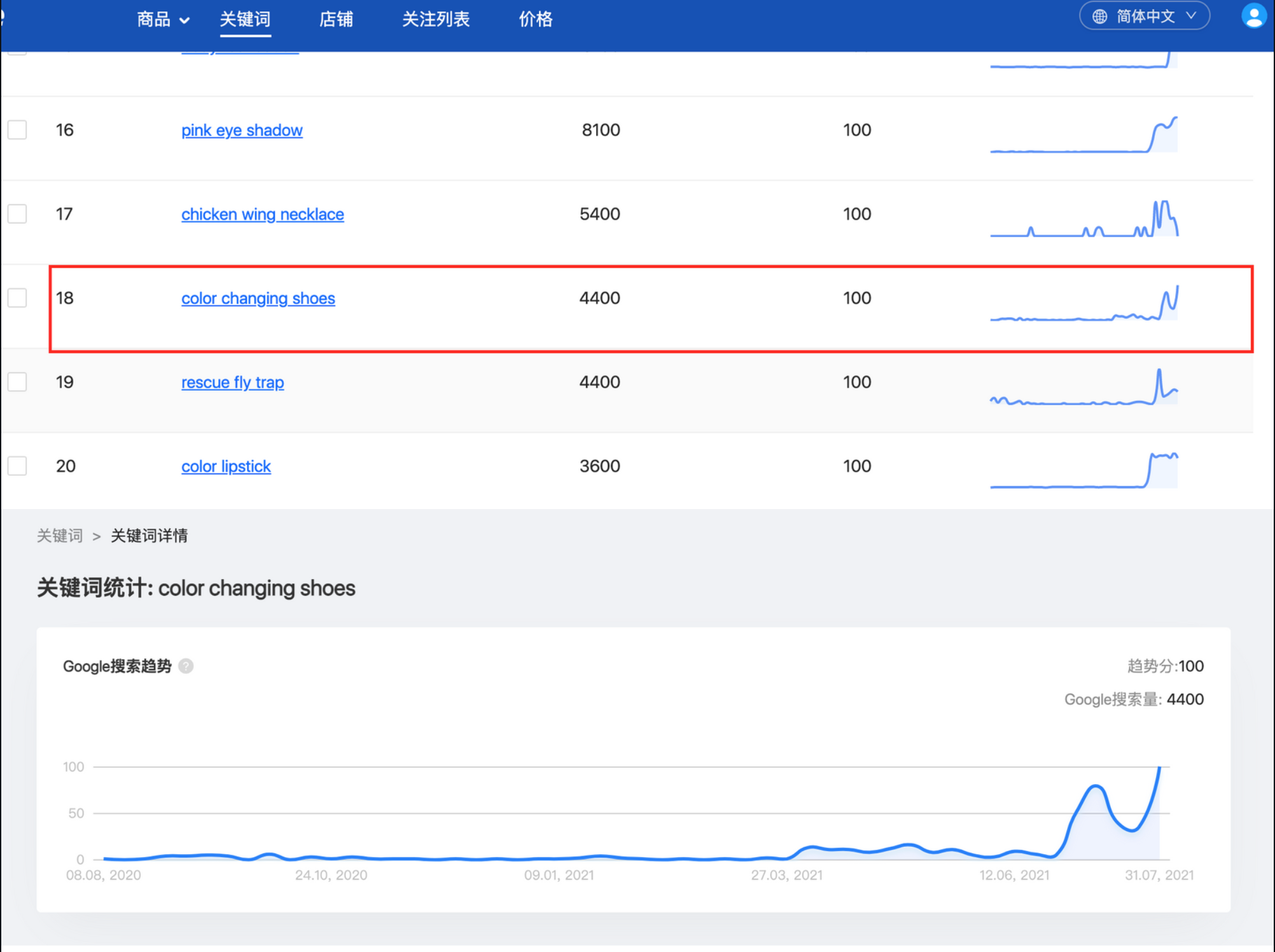Go to the 价格 nav item
The width and height of the screenshot is (1275, 952).
536,20
